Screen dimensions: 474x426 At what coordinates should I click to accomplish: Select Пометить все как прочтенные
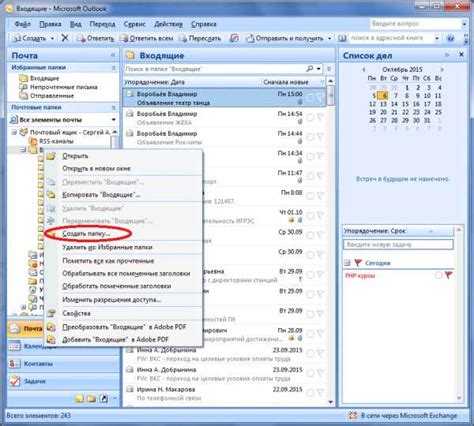click(x=108, y=261)
